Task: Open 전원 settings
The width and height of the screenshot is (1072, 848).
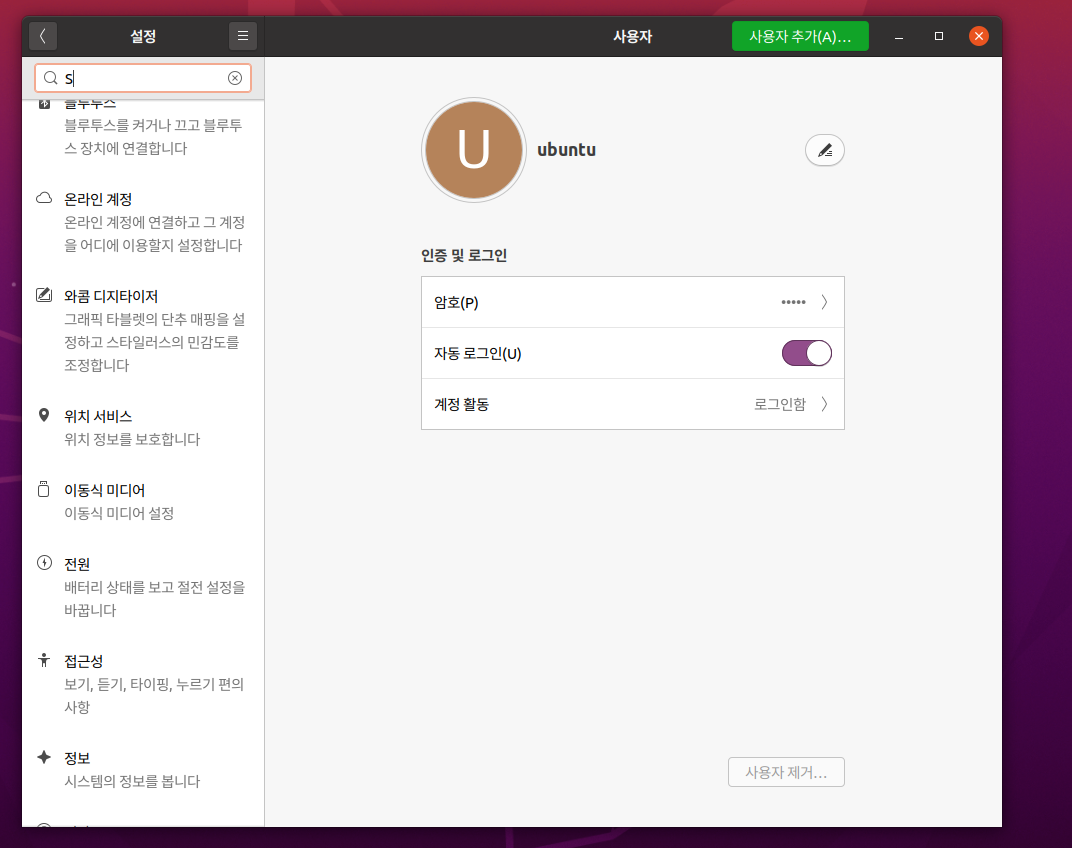Action: 143,587
